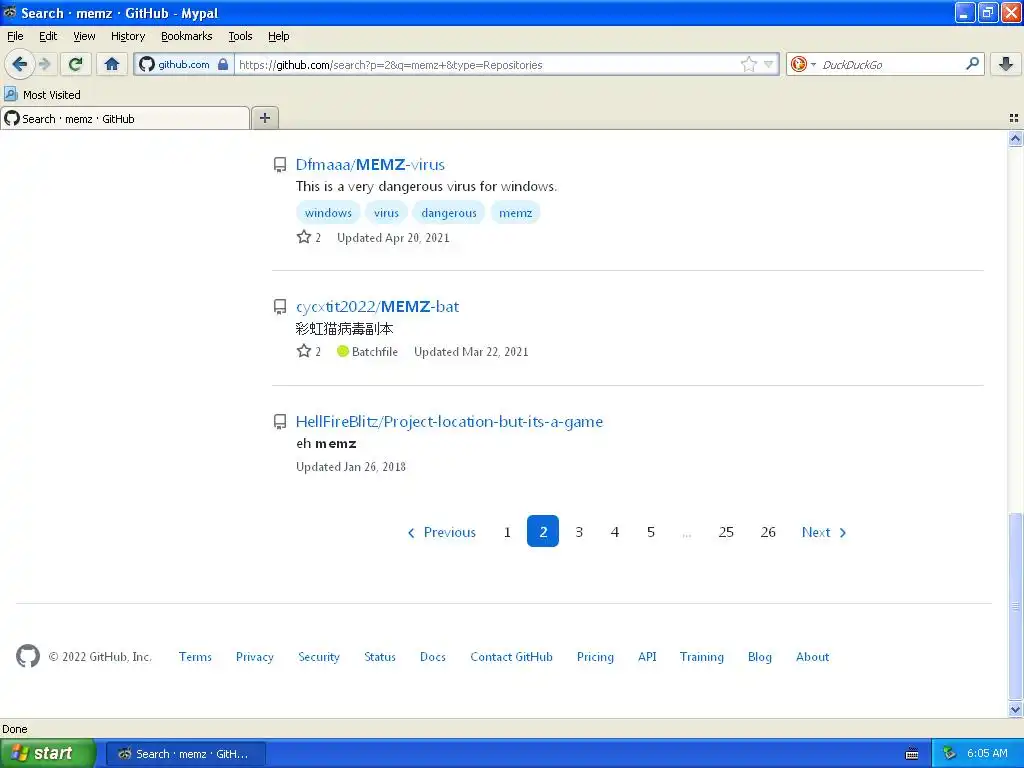1024x768 pixels.
Task: Open the Docs footer link
Action: click(432, 657)
